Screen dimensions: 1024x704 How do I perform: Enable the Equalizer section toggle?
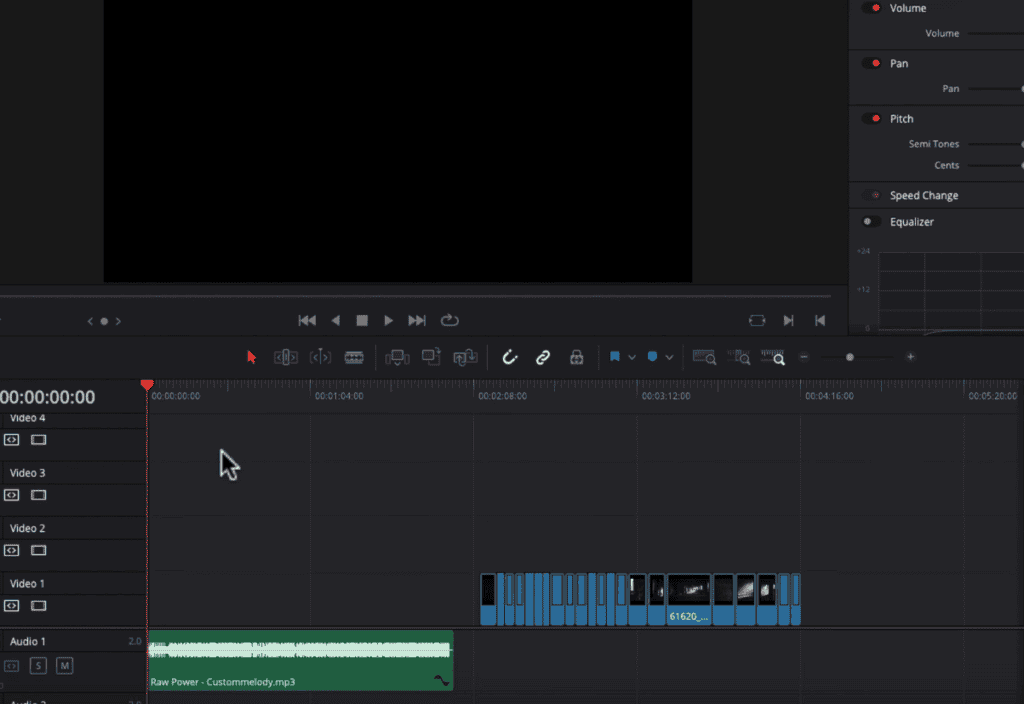point(871,221)
